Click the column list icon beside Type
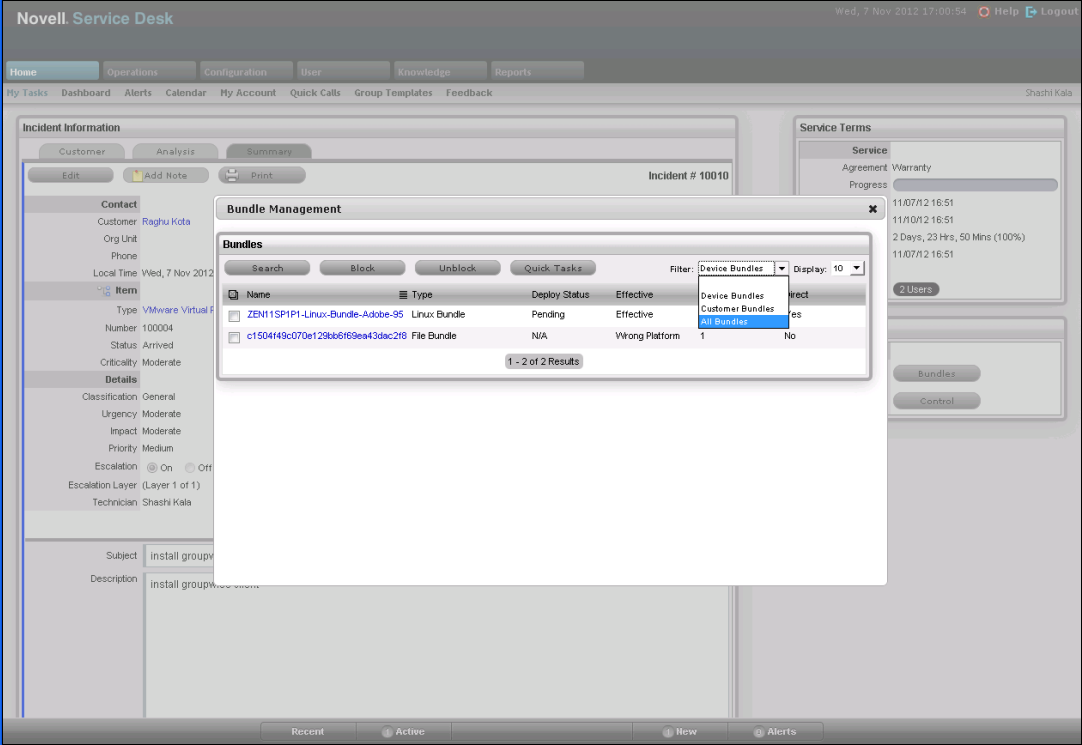The image size is (1082, 745). click(404, 295)
